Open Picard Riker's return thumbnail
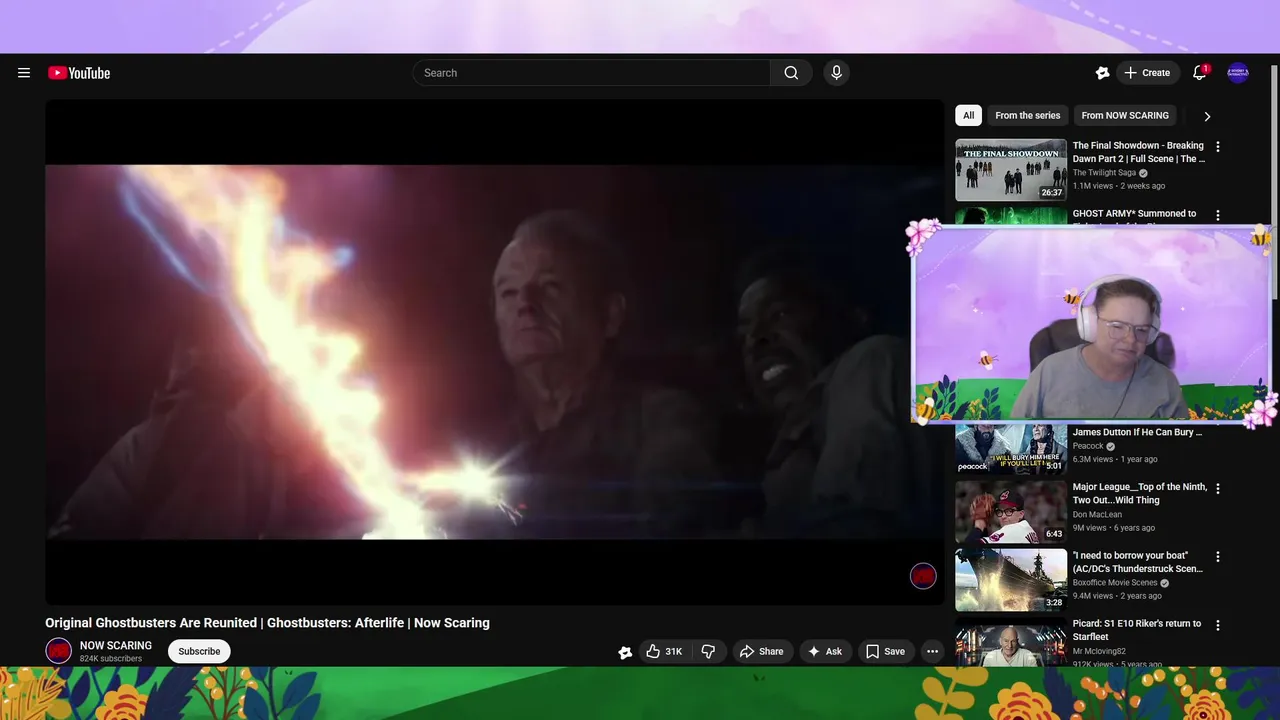 [1011, 641]
